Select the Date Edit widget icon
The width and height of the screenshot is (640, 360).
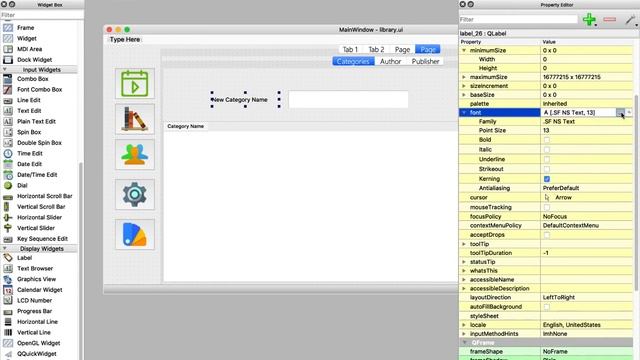click(x=8, y=164)
